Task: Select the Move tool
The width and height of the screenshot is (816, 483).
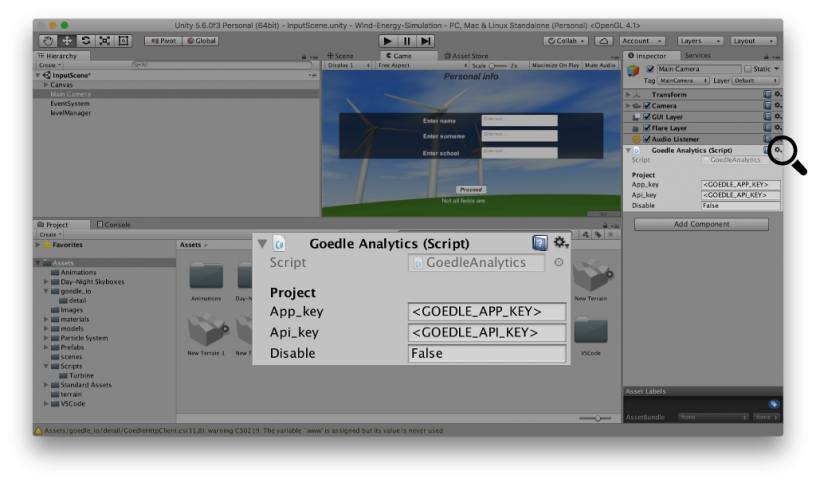Action: 67,41
